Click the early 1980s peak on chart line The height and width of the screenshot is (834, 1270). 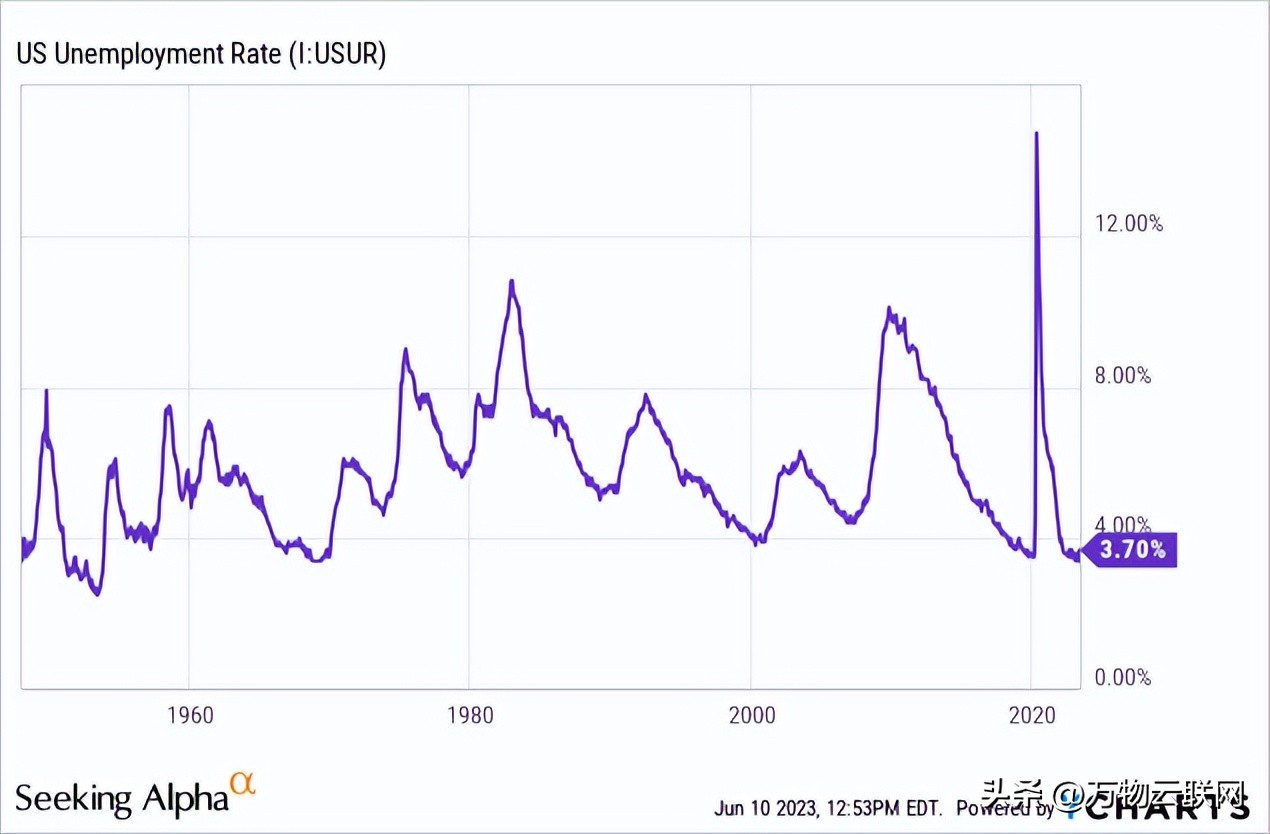coord(511,282)
